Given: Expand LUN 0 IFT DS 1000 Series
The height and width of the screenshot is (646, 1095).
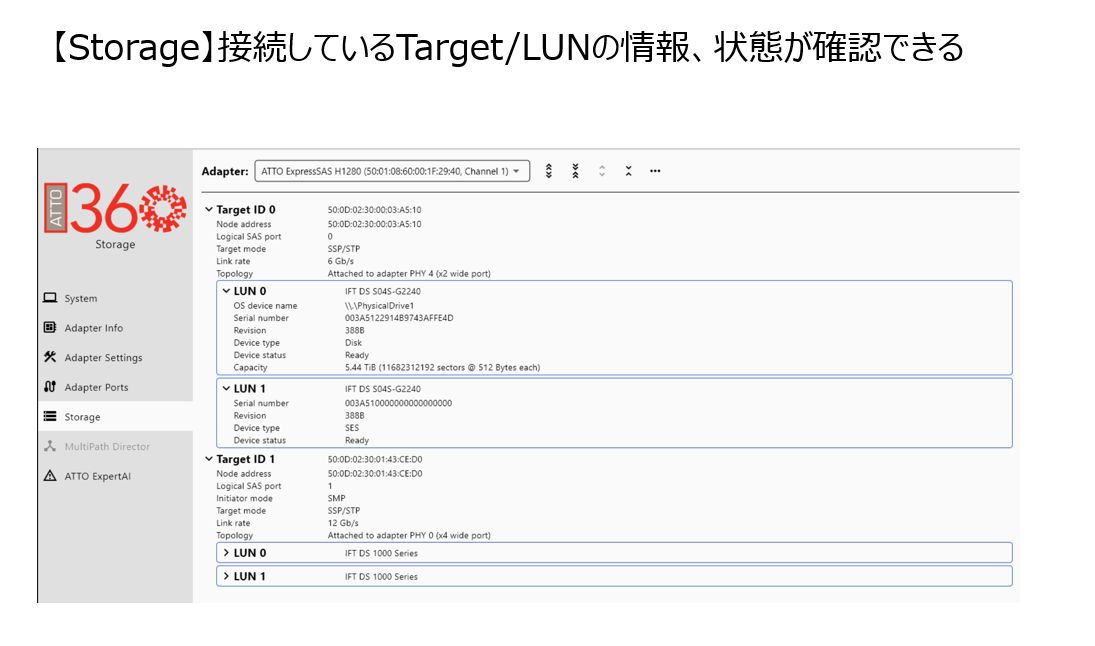Looking at the screenshot, I should (227, 553).
